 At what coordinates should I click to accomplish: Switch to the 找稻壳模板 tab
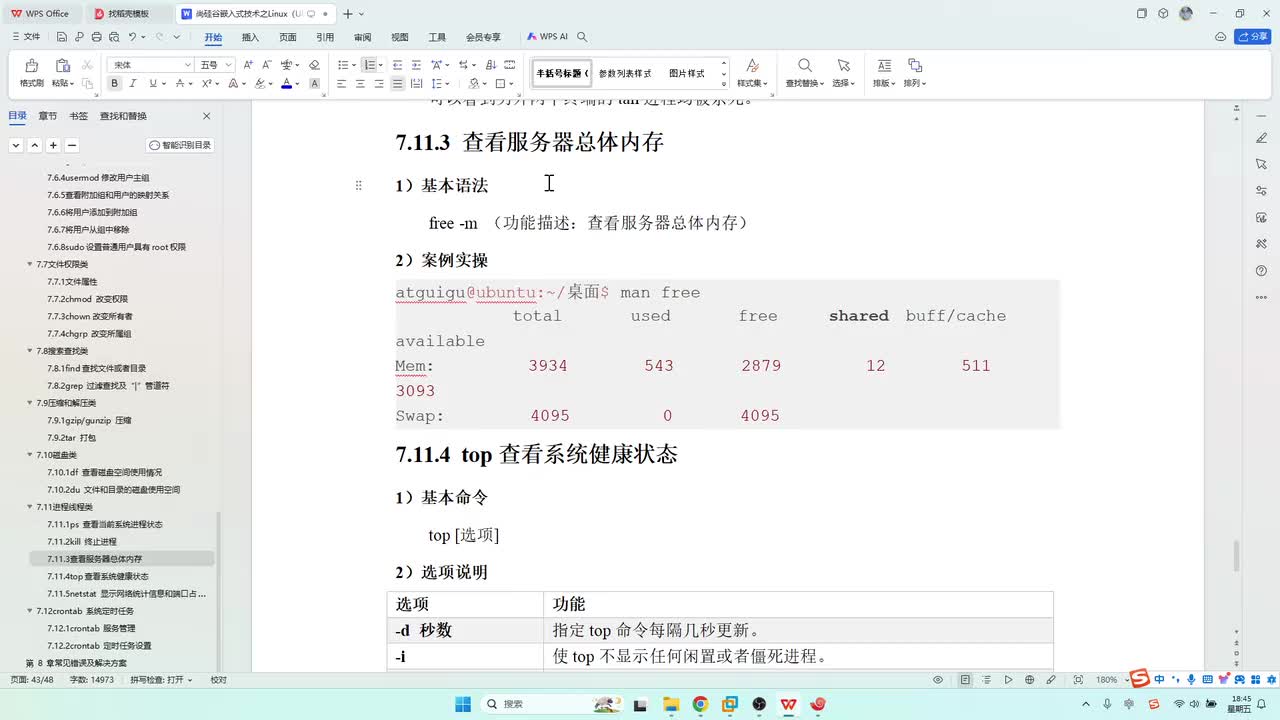(128, 13)
